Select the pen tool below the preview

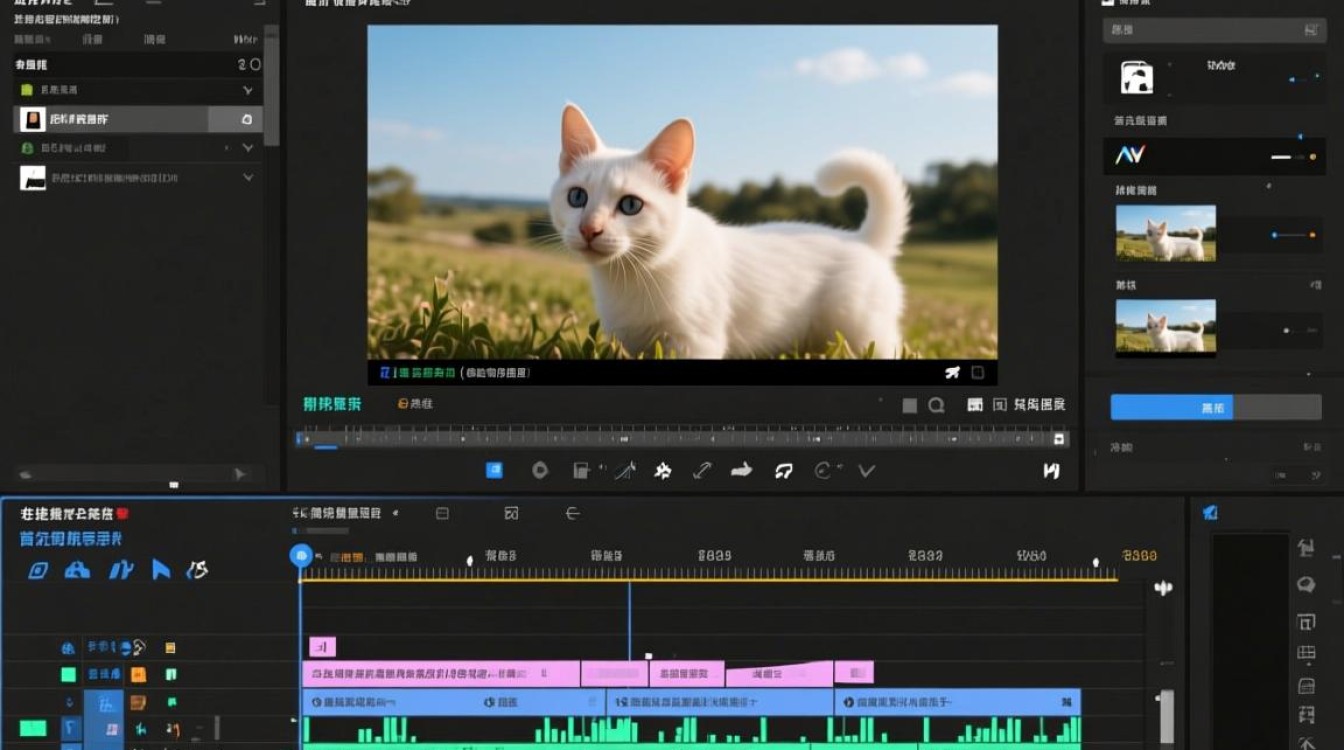[625, 470]
